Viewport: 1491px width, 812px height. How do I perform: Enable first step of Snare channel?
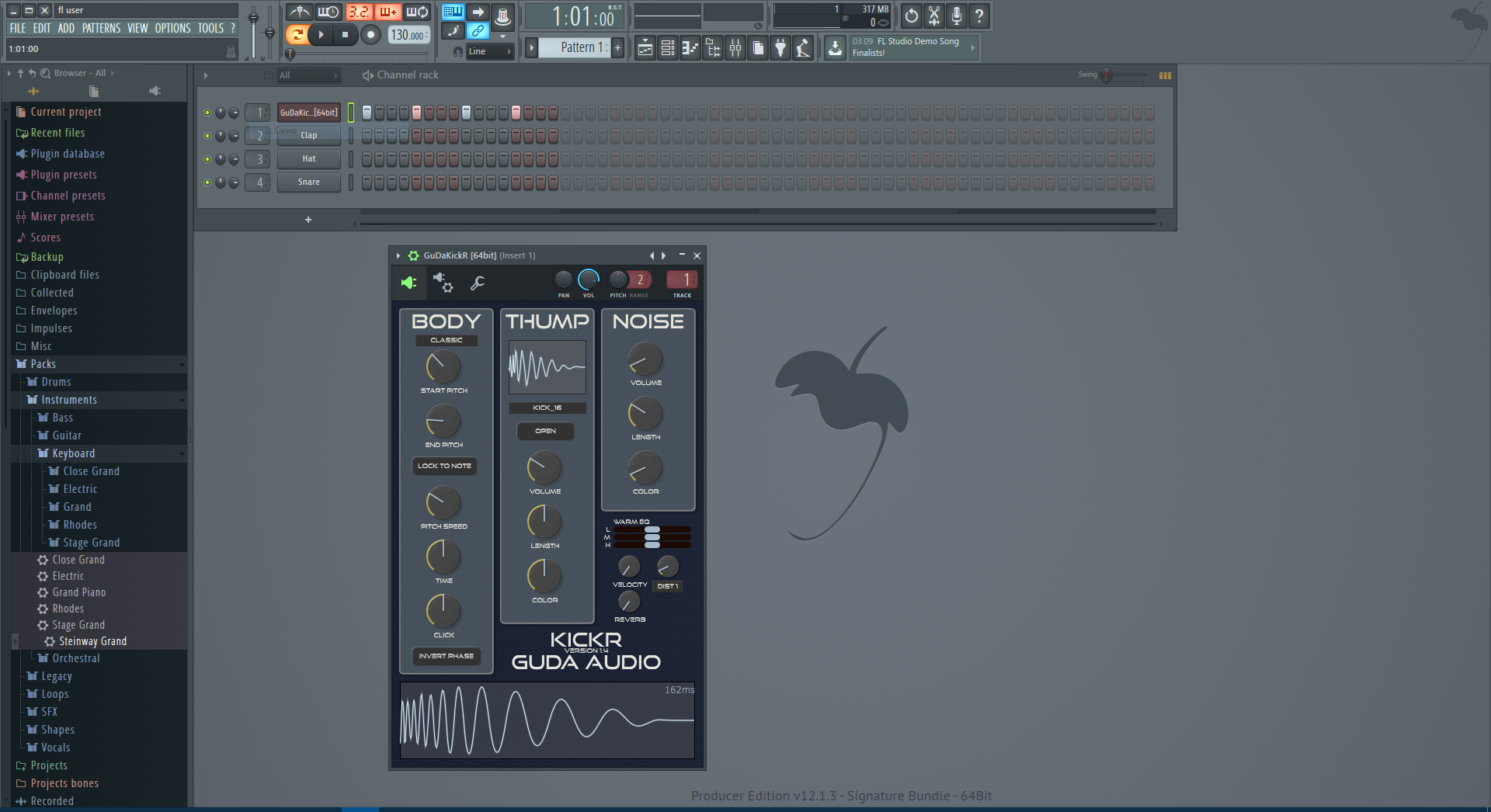pos(367,182)
